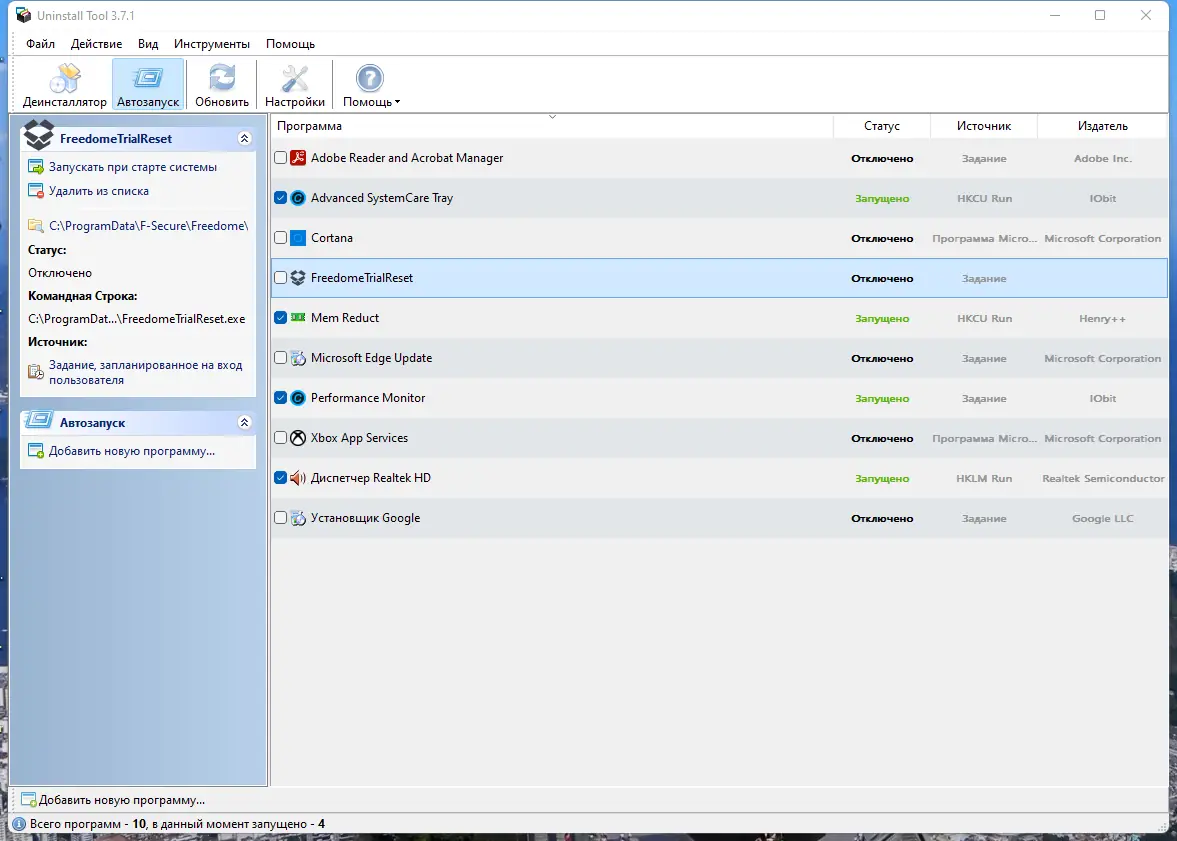Viewport: 1177px width, 841px height.
Task: Click the Обновить refresh icon
Action: click(x=221, y=78)
